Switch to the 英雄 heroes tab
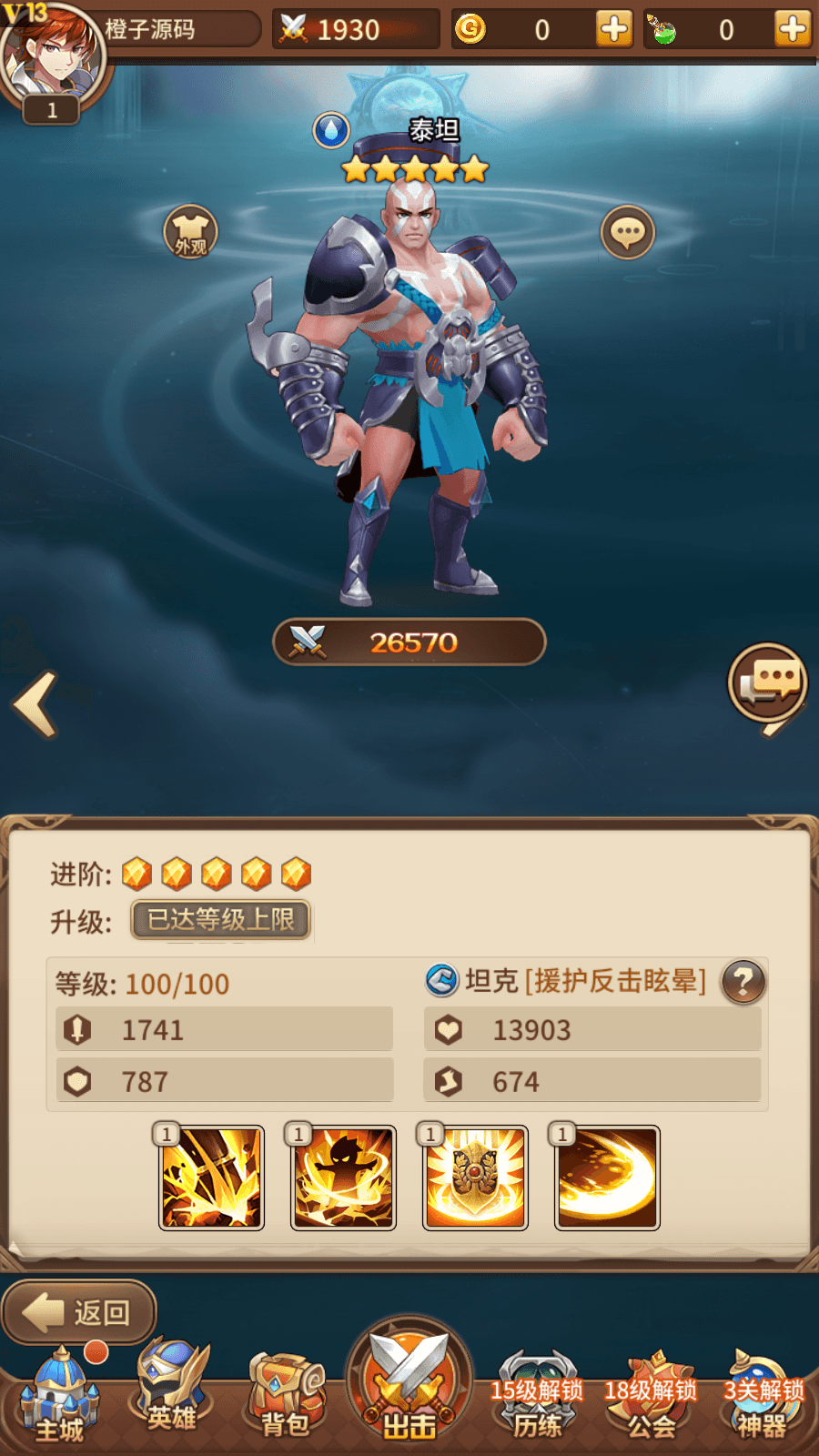This screenshot has height=1456, width=819. pos(173,1386)
